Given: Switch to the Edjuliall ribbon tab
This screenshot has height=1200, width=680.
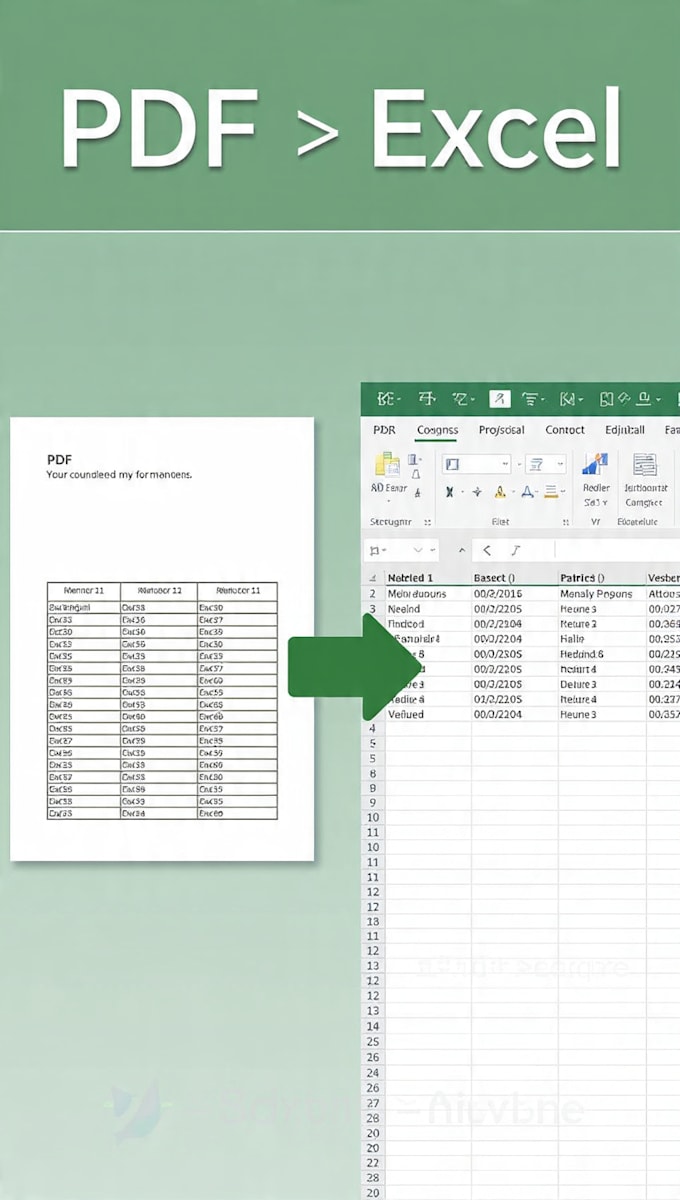Looking at the screenshot, I should click(625, 430).
